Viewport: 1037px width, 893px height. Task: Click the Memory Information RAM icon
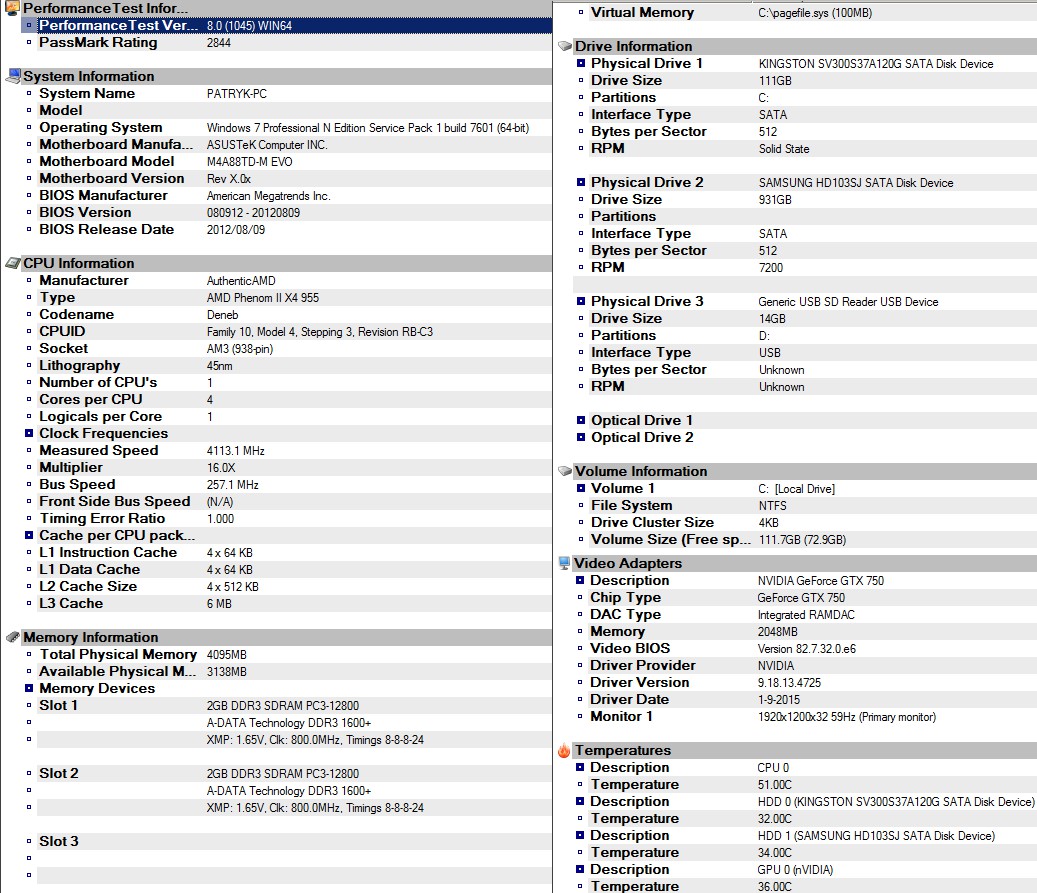click(13, 637)
